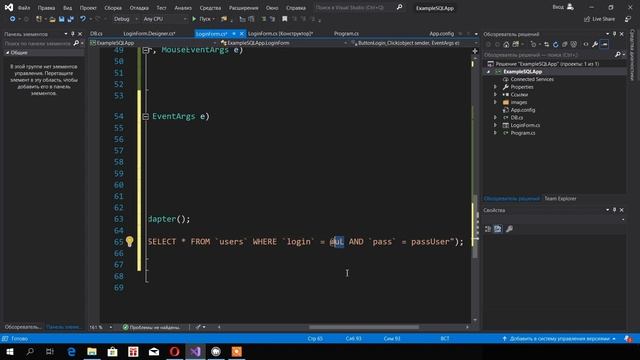Show categorized view in Properties panel

click(488, 229)
